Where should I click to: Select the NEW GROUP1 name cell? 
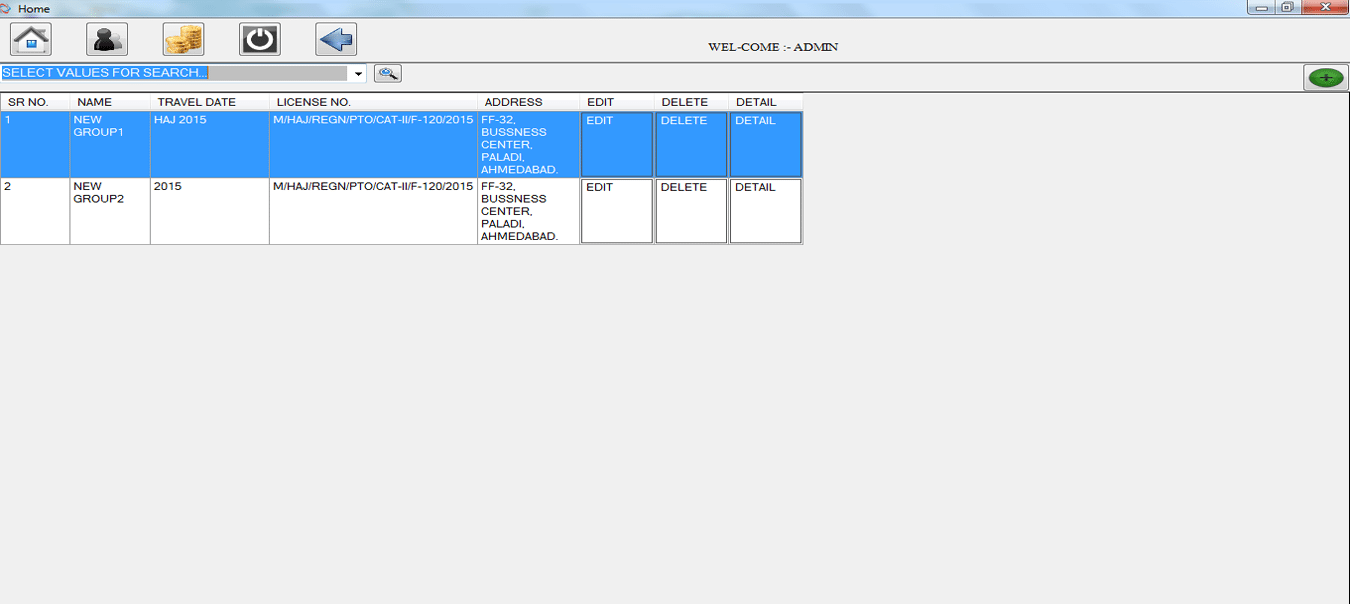pyautogui.click(x=110, y=144)
